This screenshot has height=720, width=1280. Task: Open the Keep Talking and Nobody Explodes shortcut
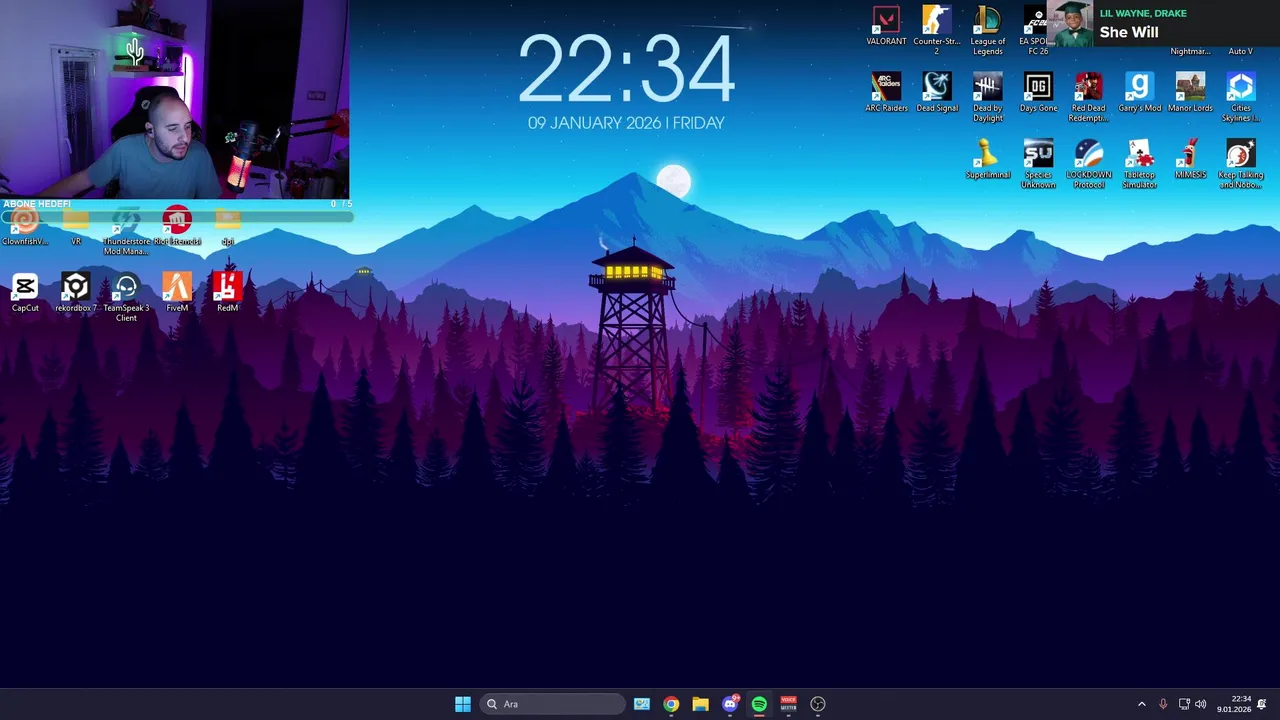pyautogui.click(x=1240, y=164)
